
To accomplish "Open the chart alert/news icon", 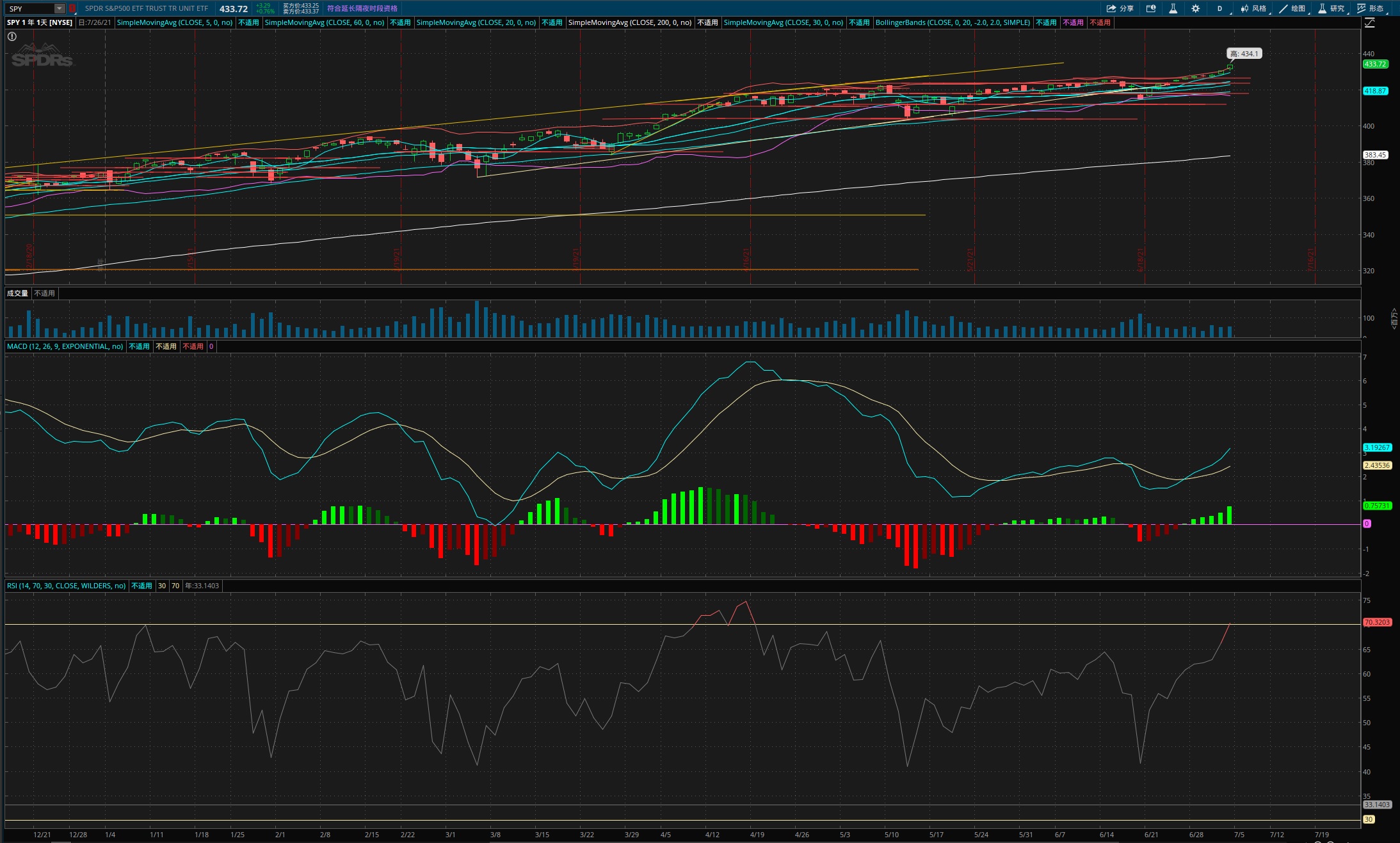I will [x=1150, y=8].
